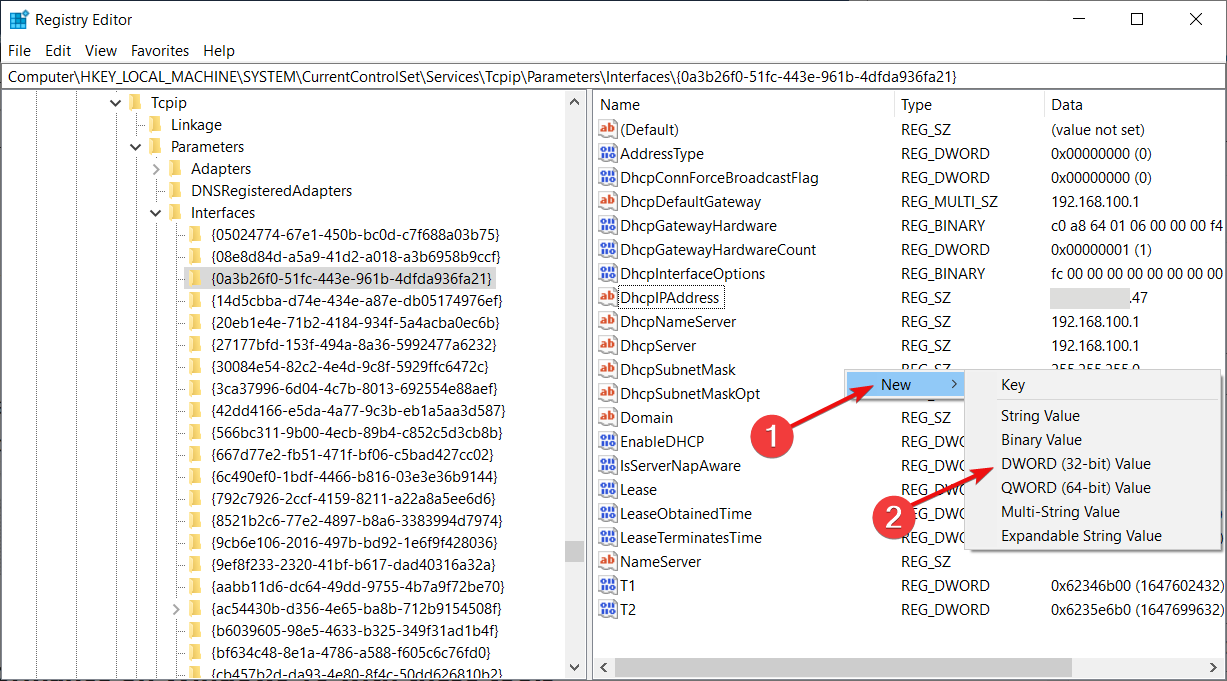
Task: Collapse the Parameters tree node
Action: pos(135,147)
